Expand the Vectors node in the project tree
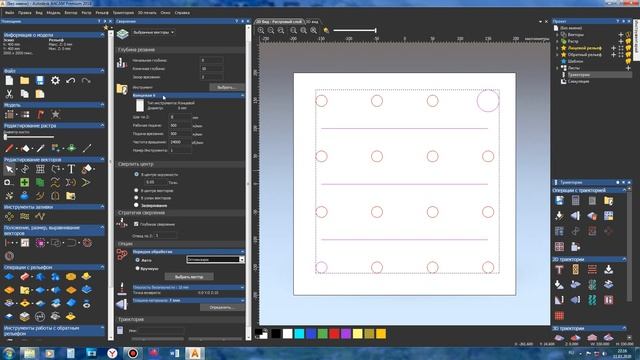This screenshot has height=360, width=640. [557, 35]
